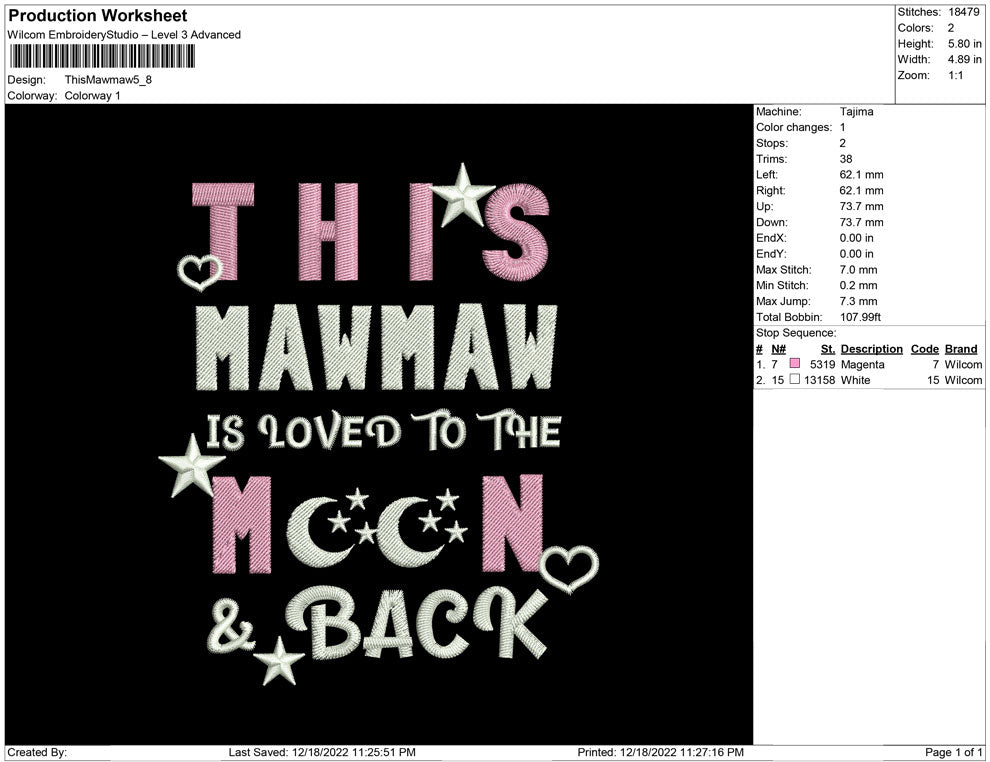Click the & BACK lettering in the design
The height and width of the screenshot is (762, 990).
coord(378,624)
